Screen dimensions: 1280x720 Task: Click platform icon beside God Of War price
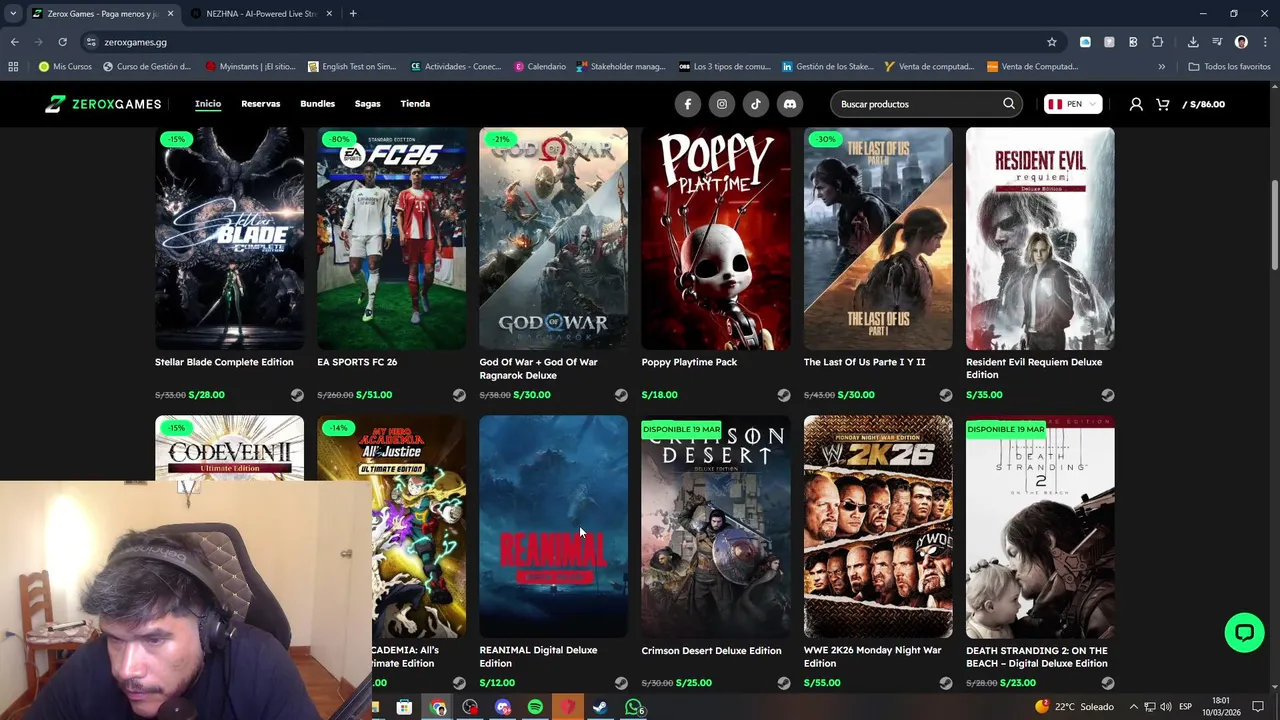coord(621,395)
